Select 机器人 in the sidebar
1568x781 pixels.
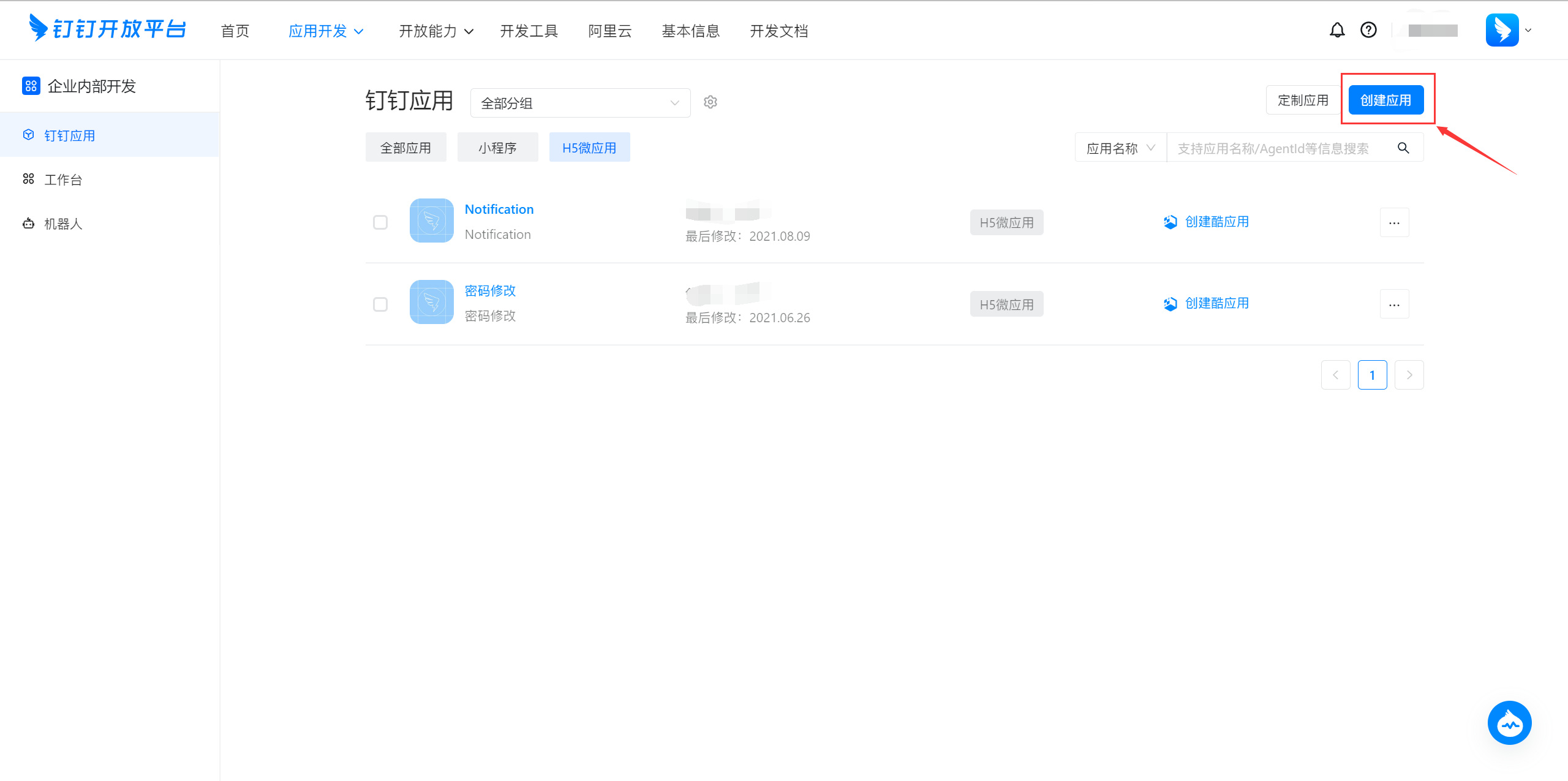(x=63, y=224)
